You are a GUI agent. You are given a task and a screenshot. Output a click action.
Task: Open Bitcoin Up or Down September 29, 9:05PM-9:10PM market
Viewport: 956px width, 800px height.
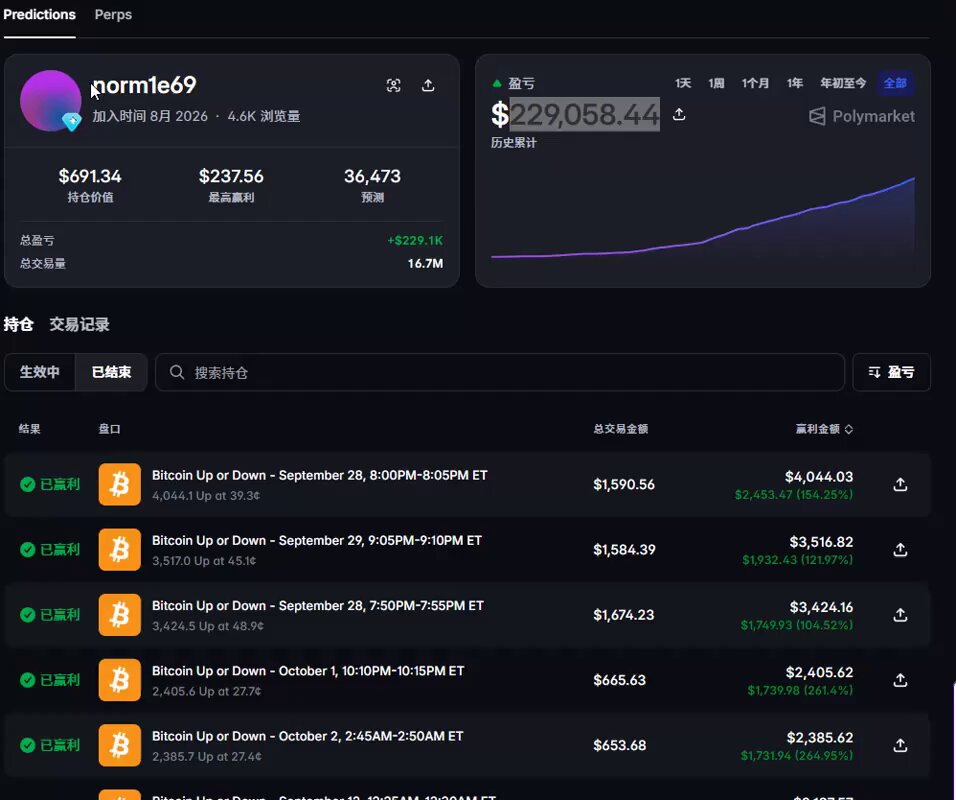316,541
